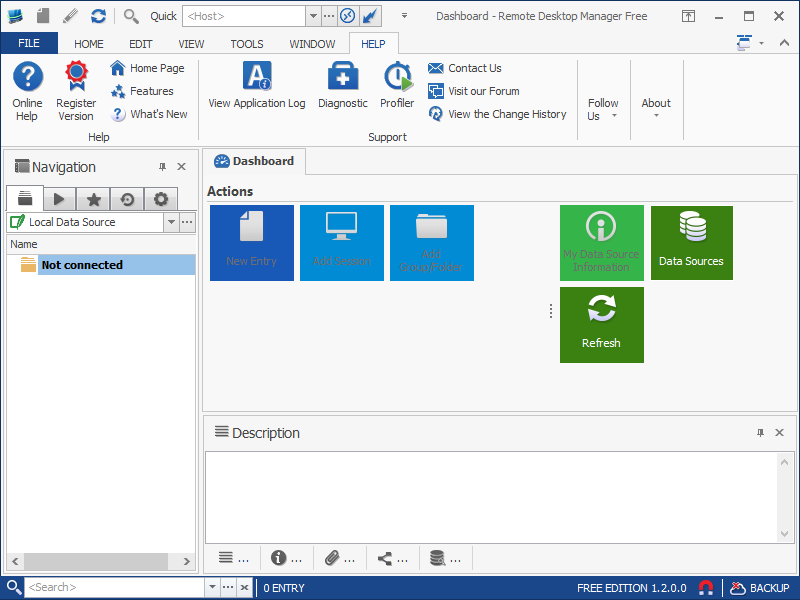This screenshot has width=800, height=600.
Task: Switch to the VIEW ribbon tab
Action: click(x=191, y=44)
